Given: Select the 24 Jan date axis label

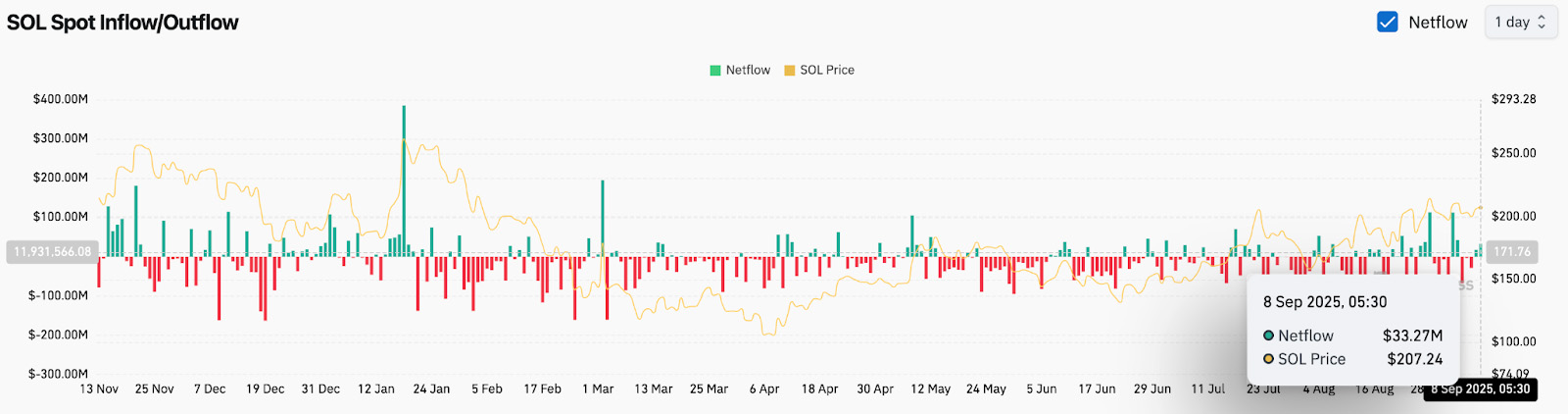Looking at the screenshot, I should pos(431,389).
